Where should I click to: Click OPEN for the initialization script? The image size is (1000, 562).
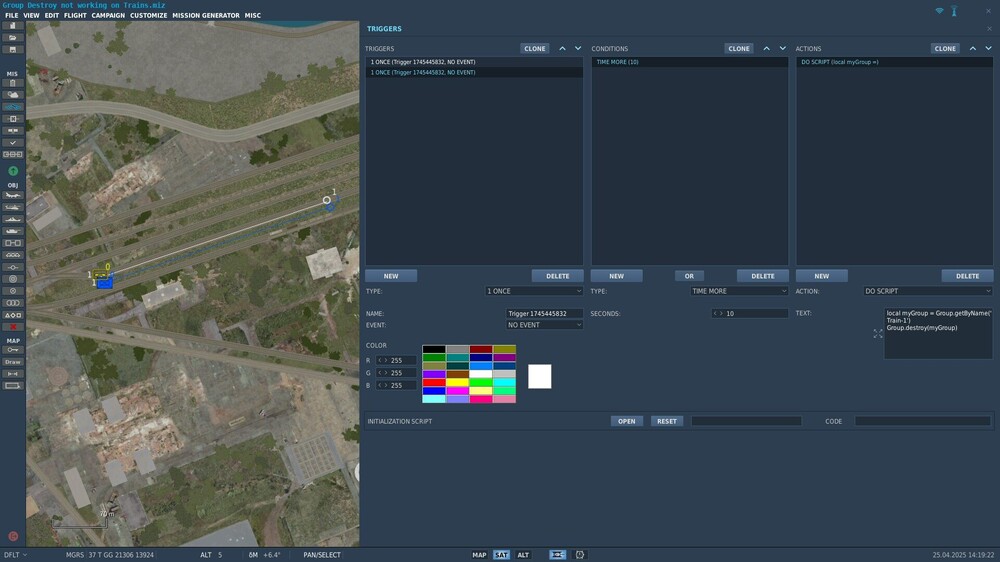click(x=626, y=421)
